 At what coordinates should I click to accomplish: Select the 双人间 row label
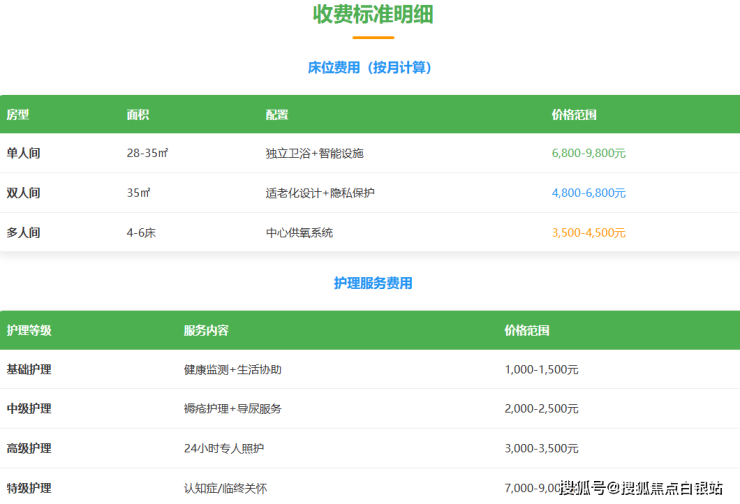coord(24,193)
